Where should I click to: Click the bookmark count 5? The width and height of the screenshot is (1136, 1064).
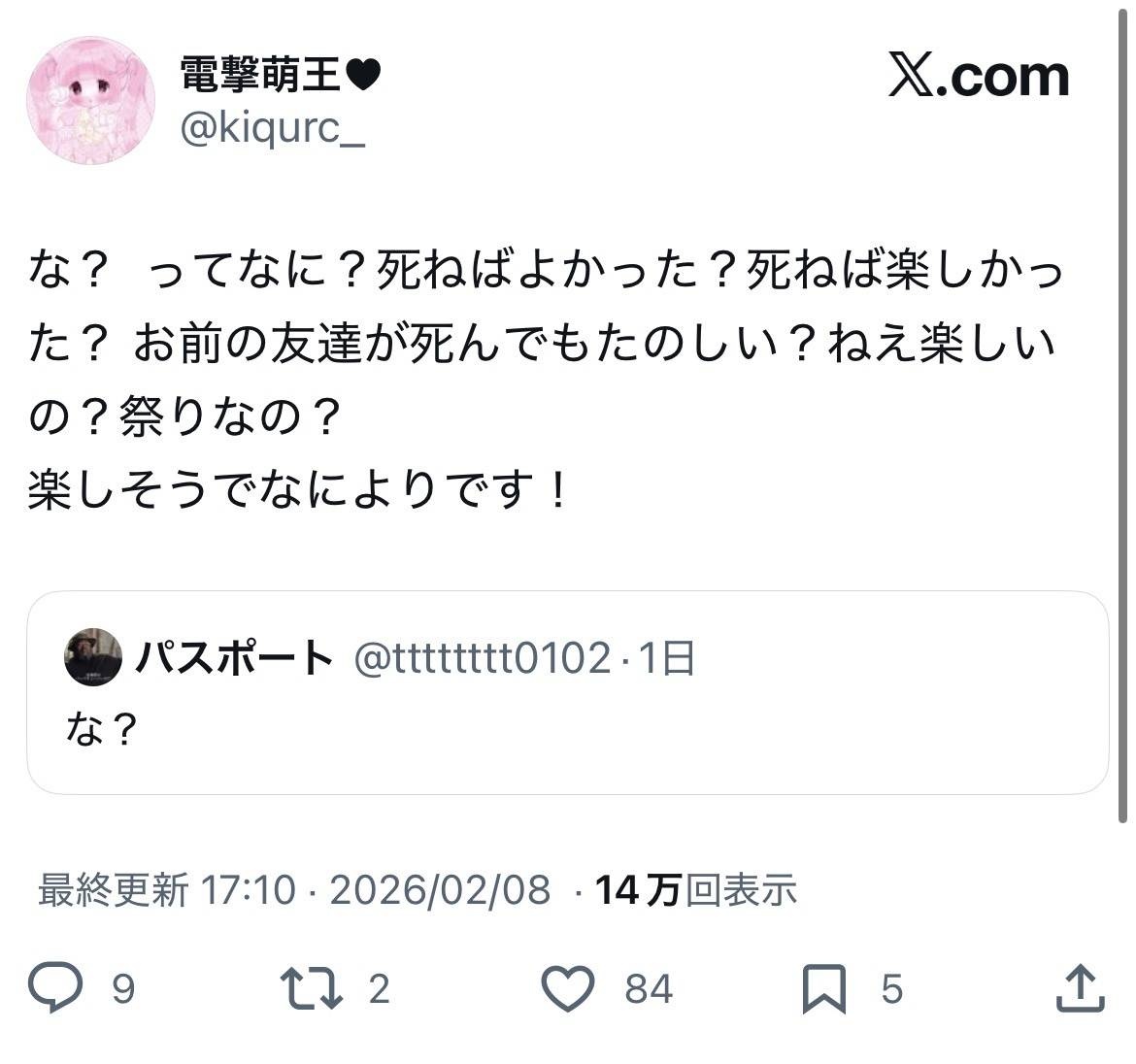tap(892, 988)
